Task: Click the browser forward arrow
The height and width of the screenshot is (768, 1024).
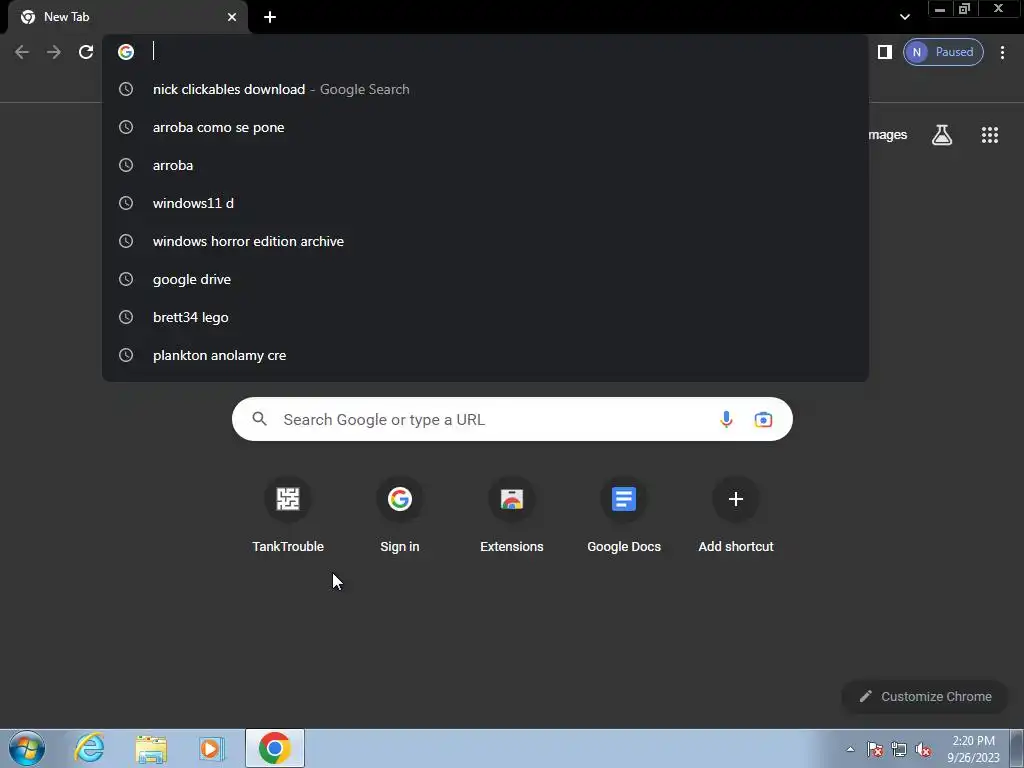Action: 54,52
